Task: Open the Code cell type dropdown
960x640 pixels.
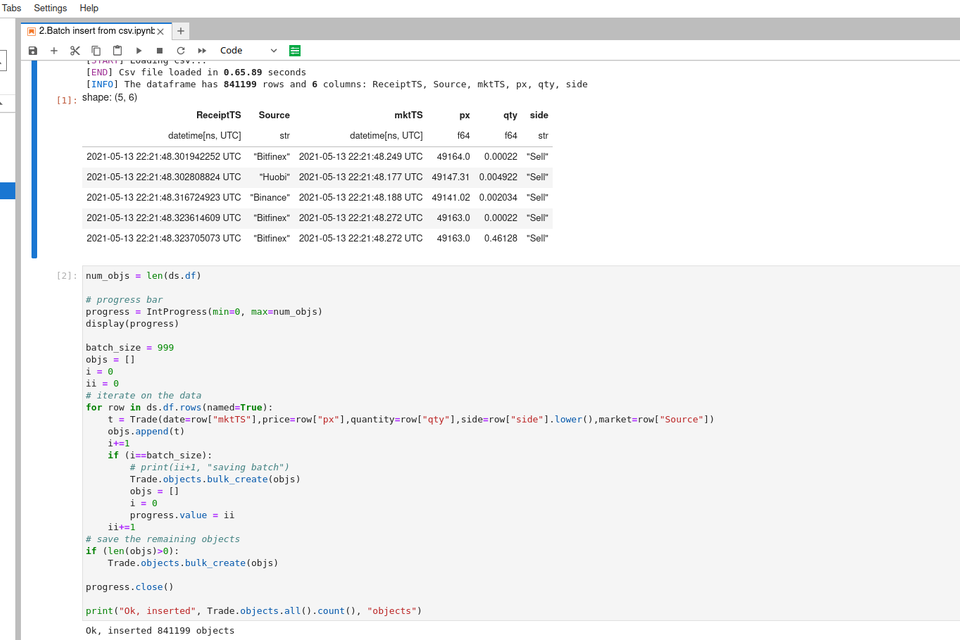Action: pyautogui.click(x=249, y=50)
